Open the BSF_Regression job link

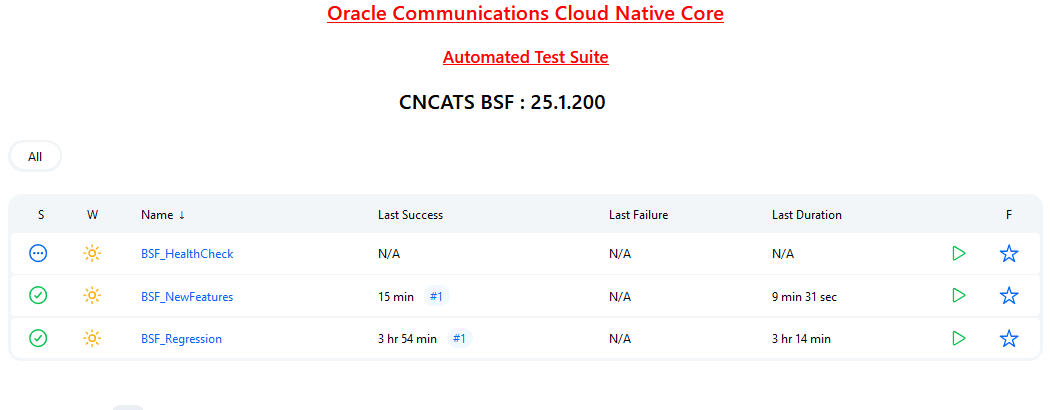pos(181,339)
